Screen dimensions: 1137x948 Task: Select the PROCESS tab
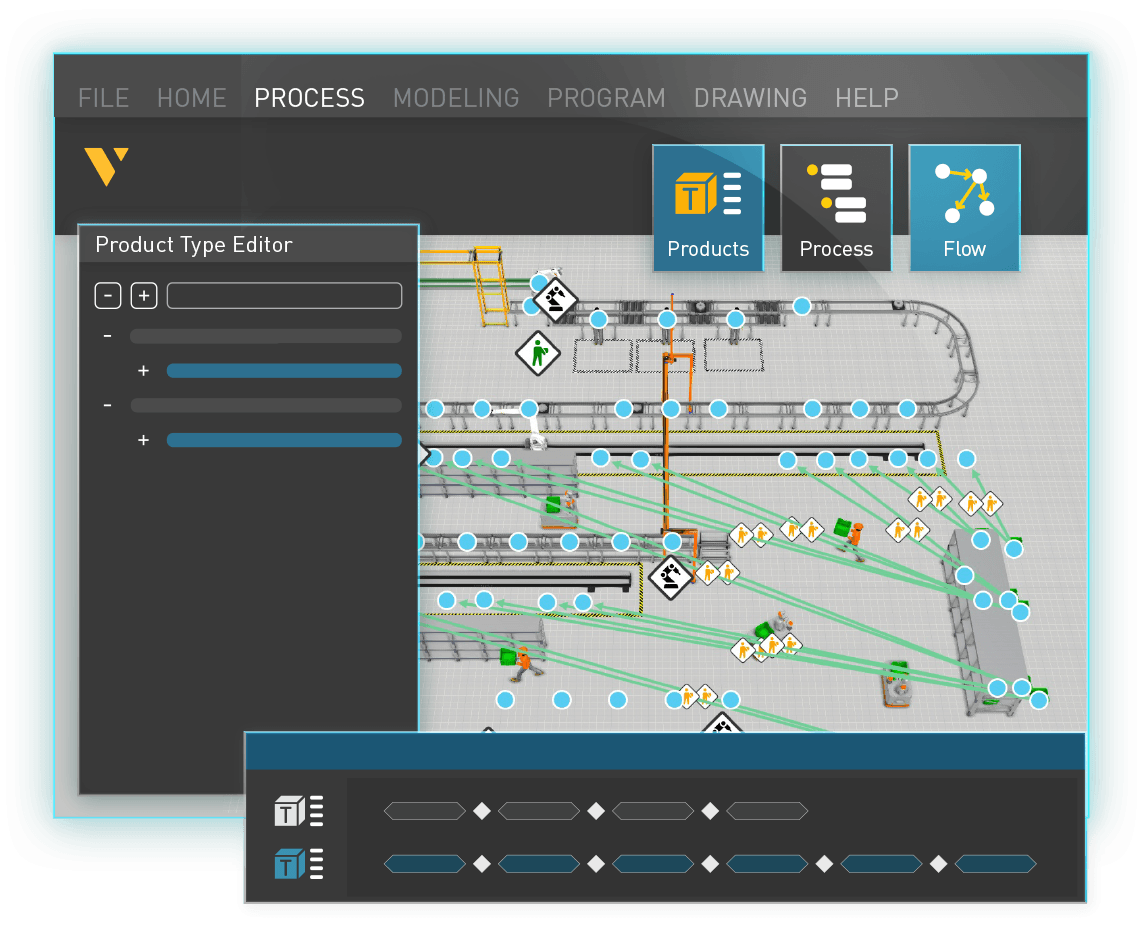tap(309, 98)
